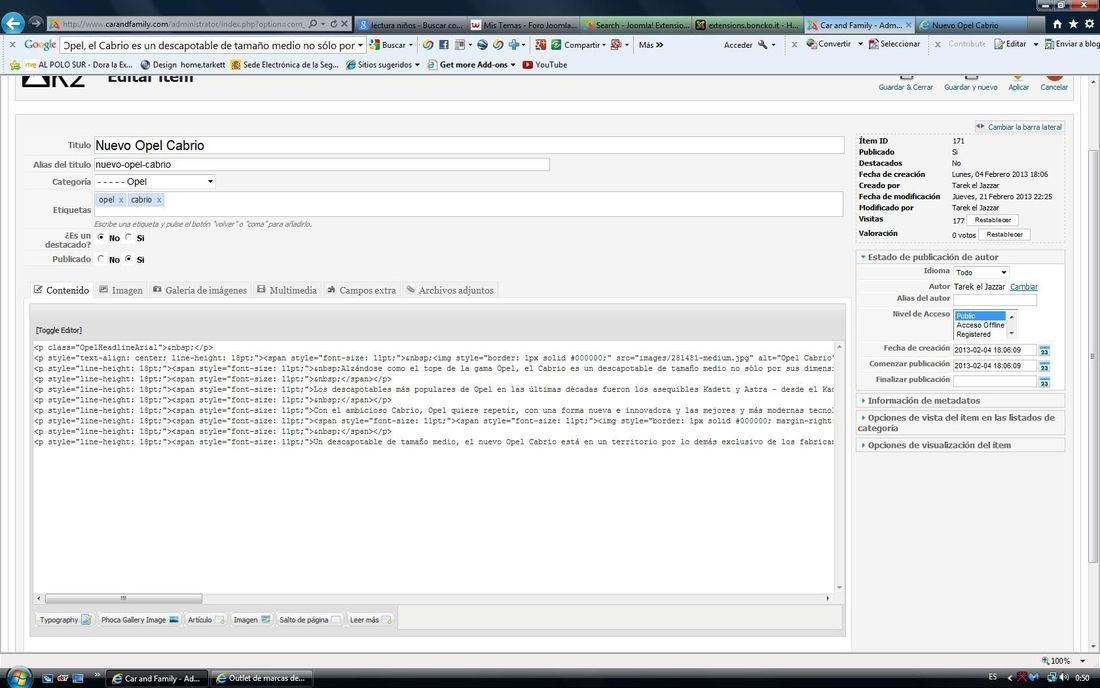Click the Toggle Editor link
This screenshot has width=1100, height=688.
click(59, 330)
